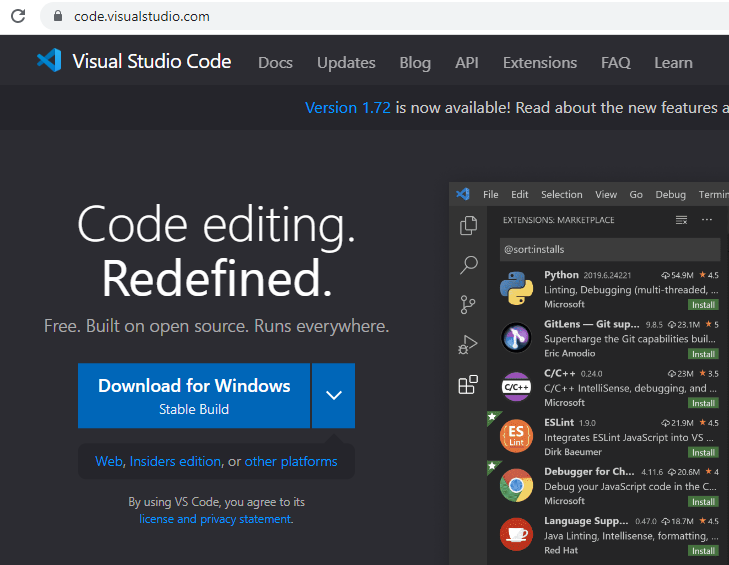Open the API navigation item
Viewport: 729px width, 565px height.
point(467,62)
